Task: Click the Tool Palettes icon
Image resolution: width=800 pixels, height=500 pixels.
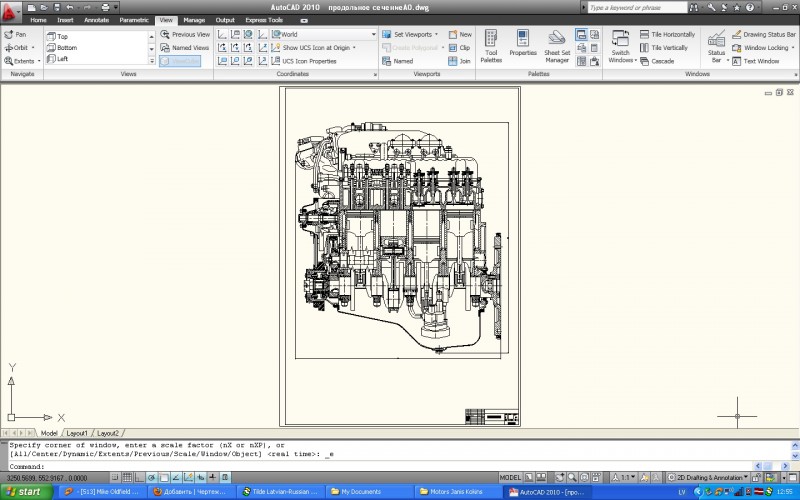Action: pyautogui.click(x=491, y=46)
